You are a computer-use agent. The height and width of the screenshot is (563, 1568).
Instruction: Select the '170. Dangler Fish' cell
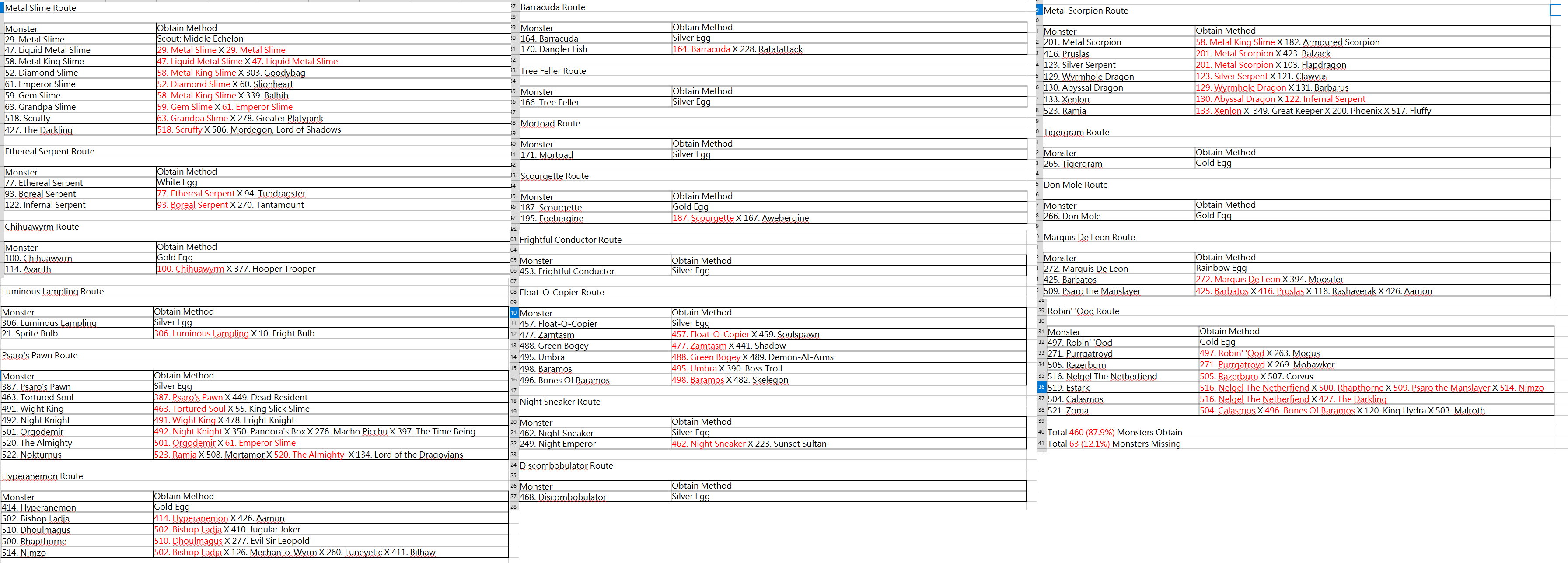(554, 49)
